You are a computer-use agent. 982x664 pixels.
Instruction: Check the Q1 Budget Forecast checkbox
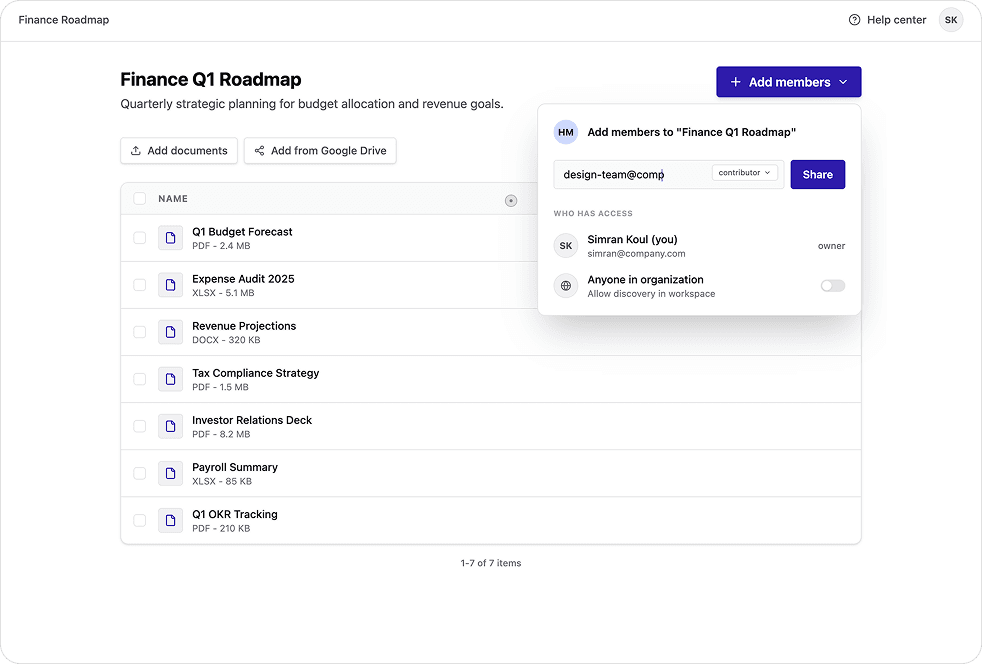pyautogui.click(x=140, y=238)
